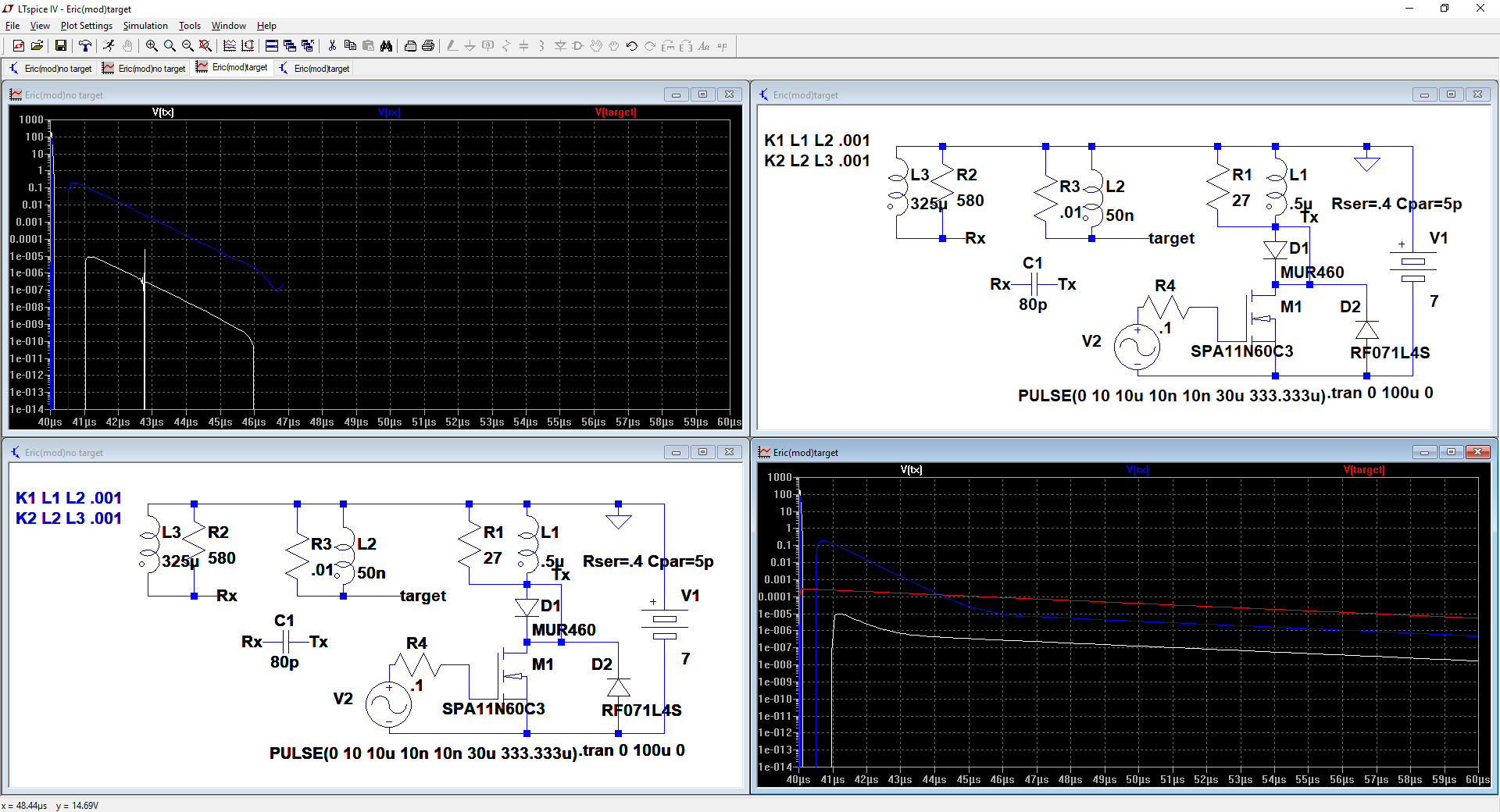The image size is (1500, 812).
Task: Open the Plot Settings menu
Action: pos(86,26)
